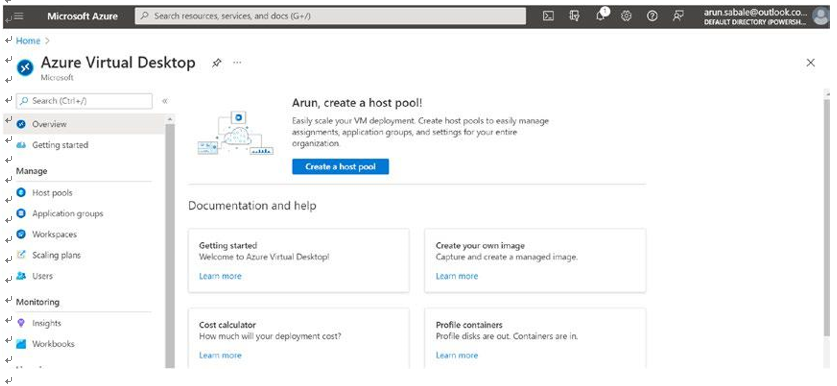Viewport: 837px width, 386px height.
Task: Click the Getting started cloud icon
Action: pos(21,145)
